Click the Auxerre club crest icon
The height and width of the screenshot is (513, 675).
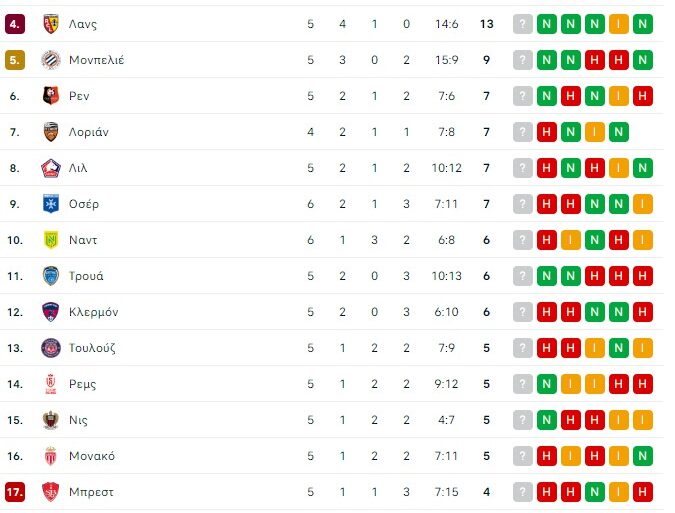pyautogui.click(x=51, y=204)
